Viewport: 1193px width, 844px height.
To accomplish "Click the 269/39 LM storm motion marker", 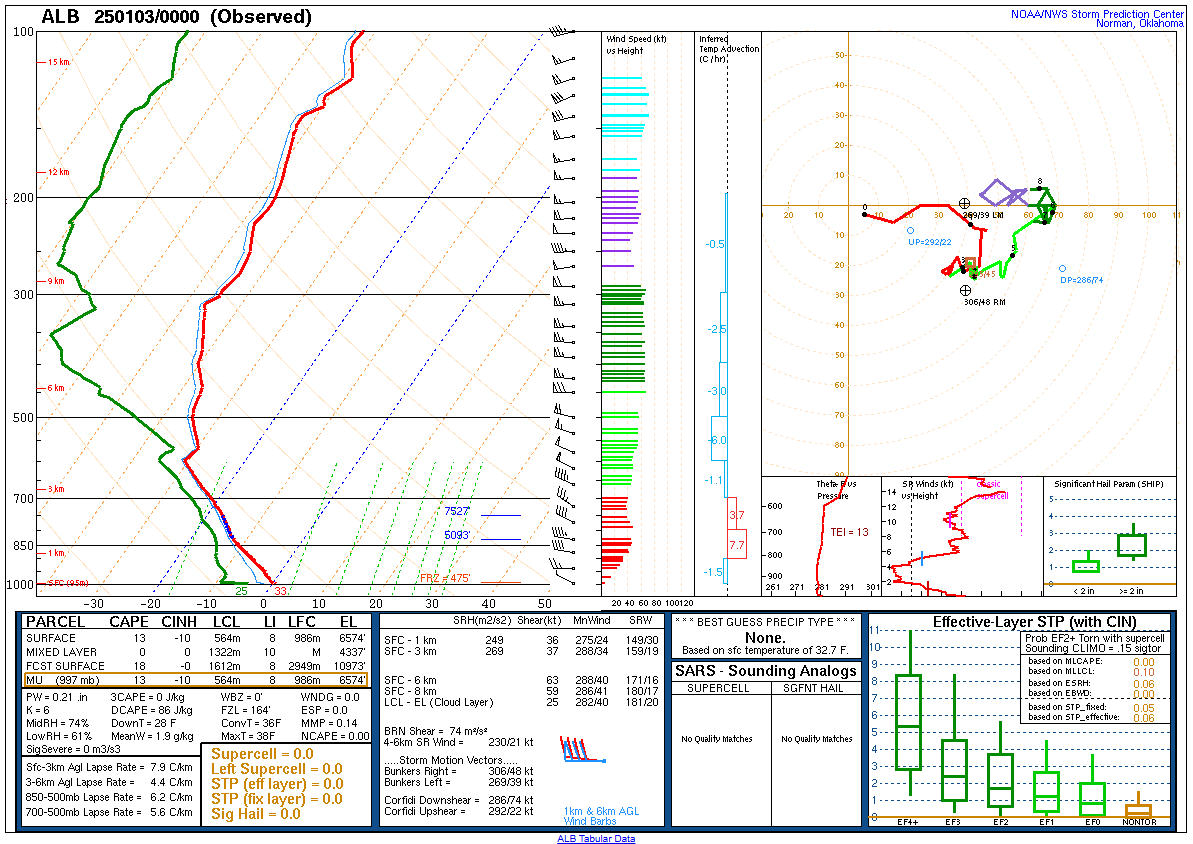I will pos(964,203).
